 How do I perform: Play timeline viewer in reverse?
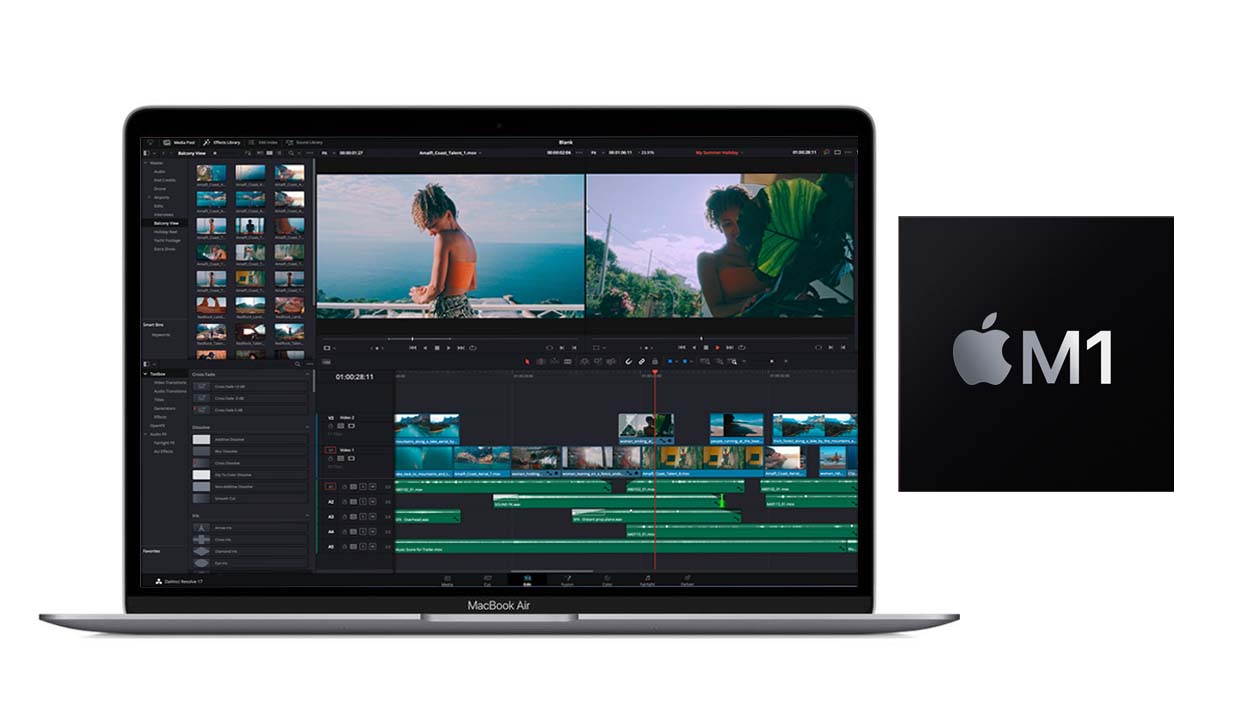(693, 347)
